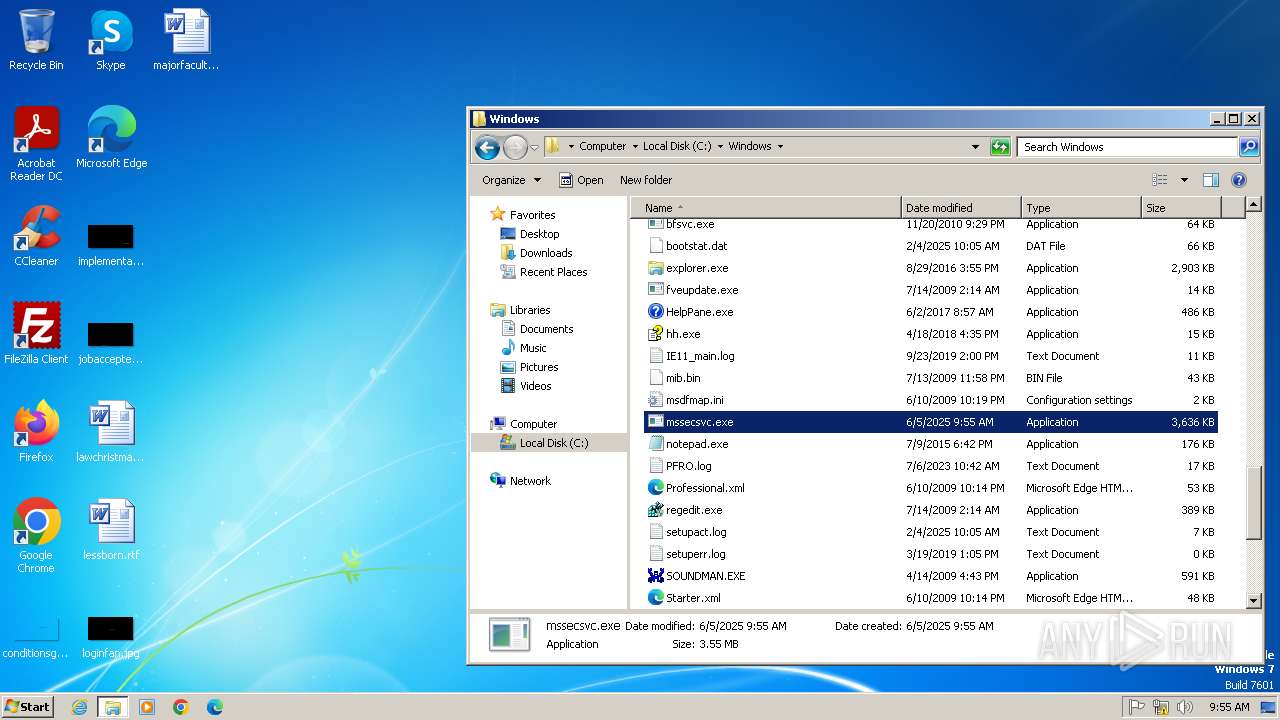Click the Chrome taskbar icon
This screenshot has width=1280, height=720.
pyautogui.click(x=181, y=707)
